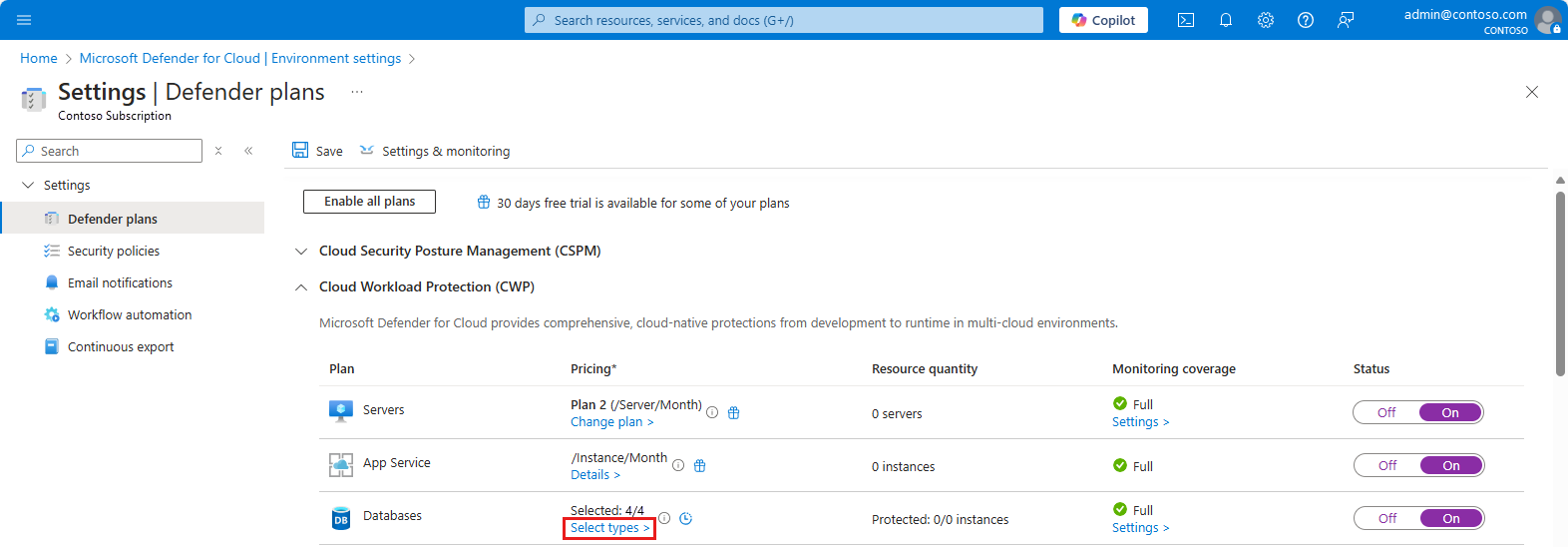
Task: Open Settings link in Databases row
Action: pos(1140,528)
